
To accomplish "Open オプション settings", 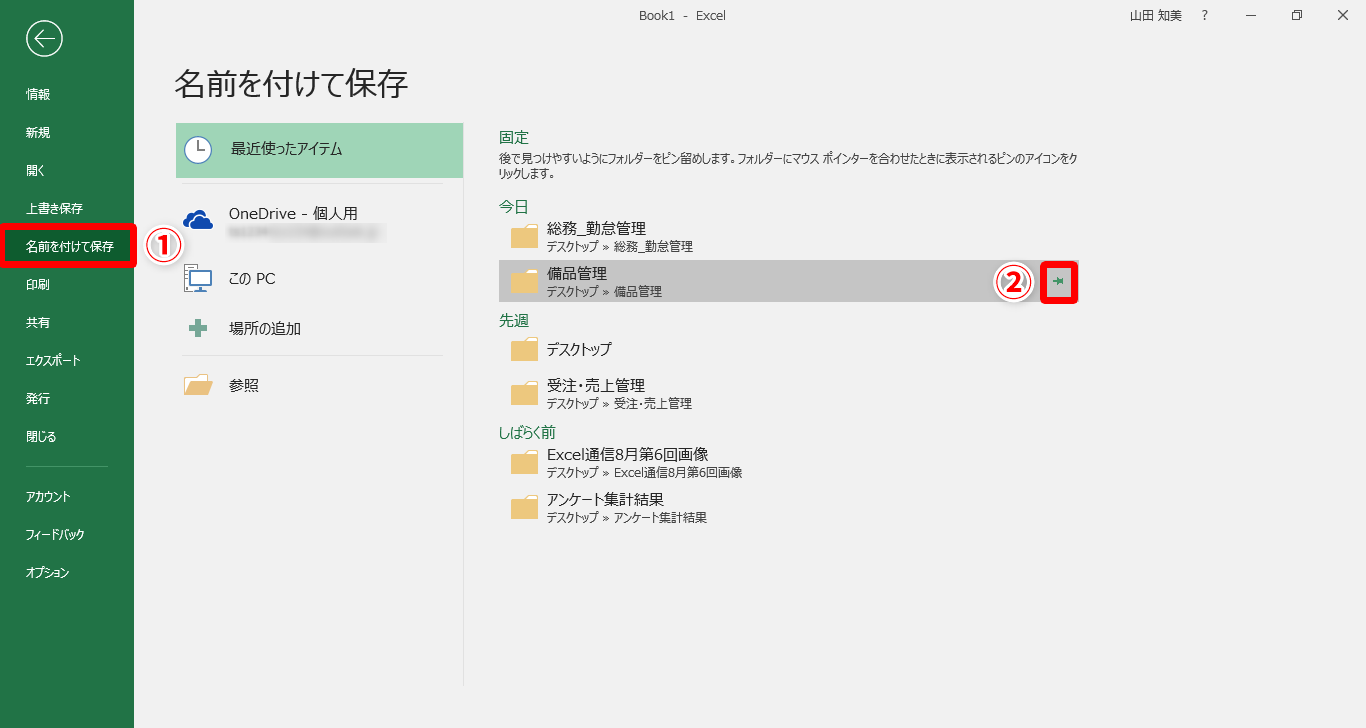I will point(47,573).
